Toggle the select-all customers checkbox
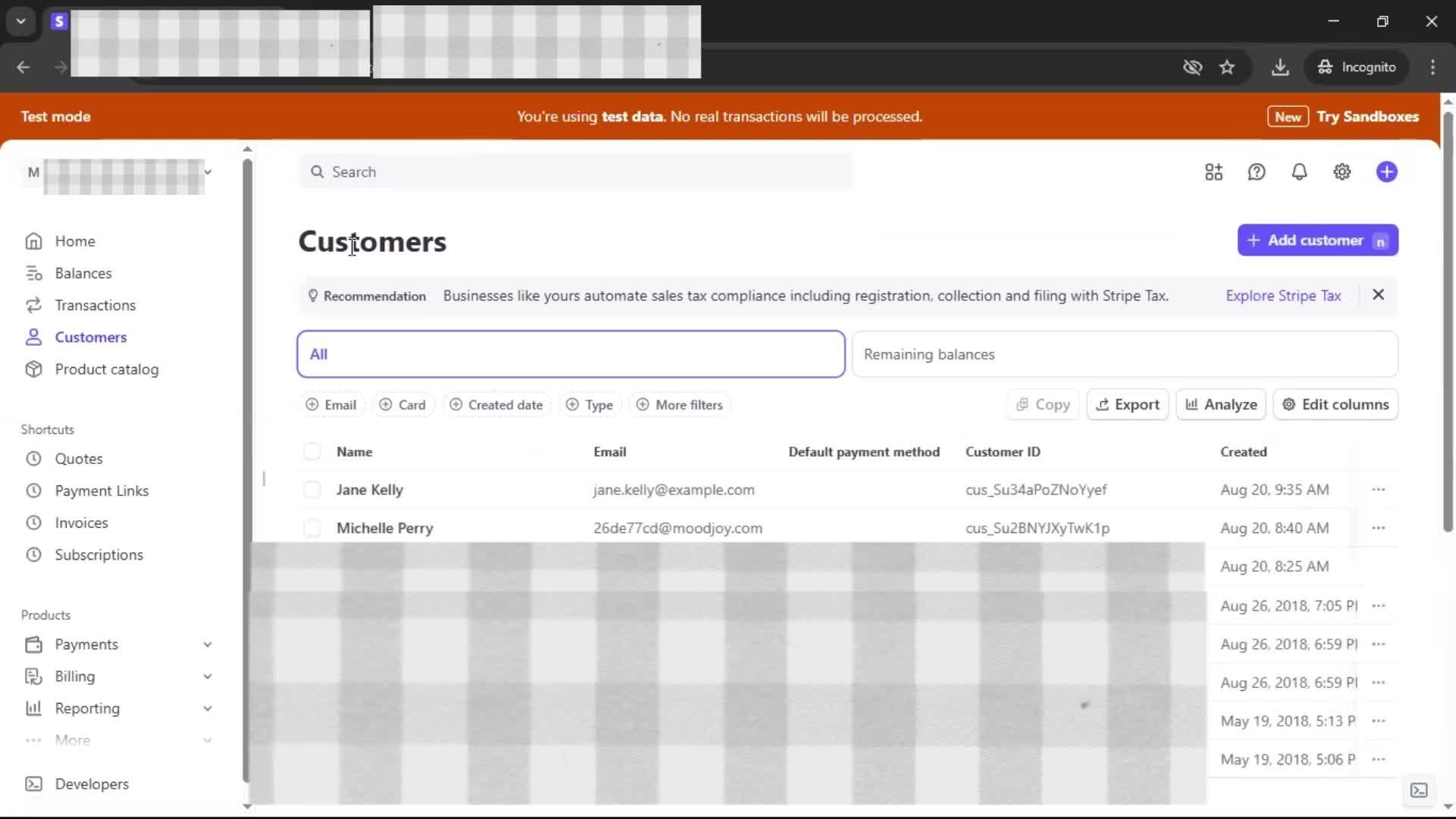This screenshot has height=819, width=1456. [x=312, y=452]
